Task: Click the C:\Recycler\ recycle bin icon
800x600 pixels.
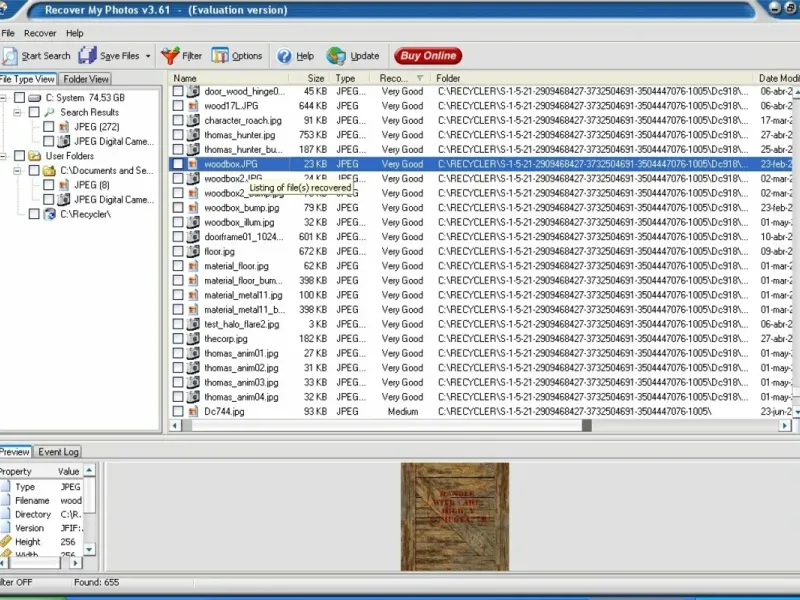Action: [x=49, y=214]
